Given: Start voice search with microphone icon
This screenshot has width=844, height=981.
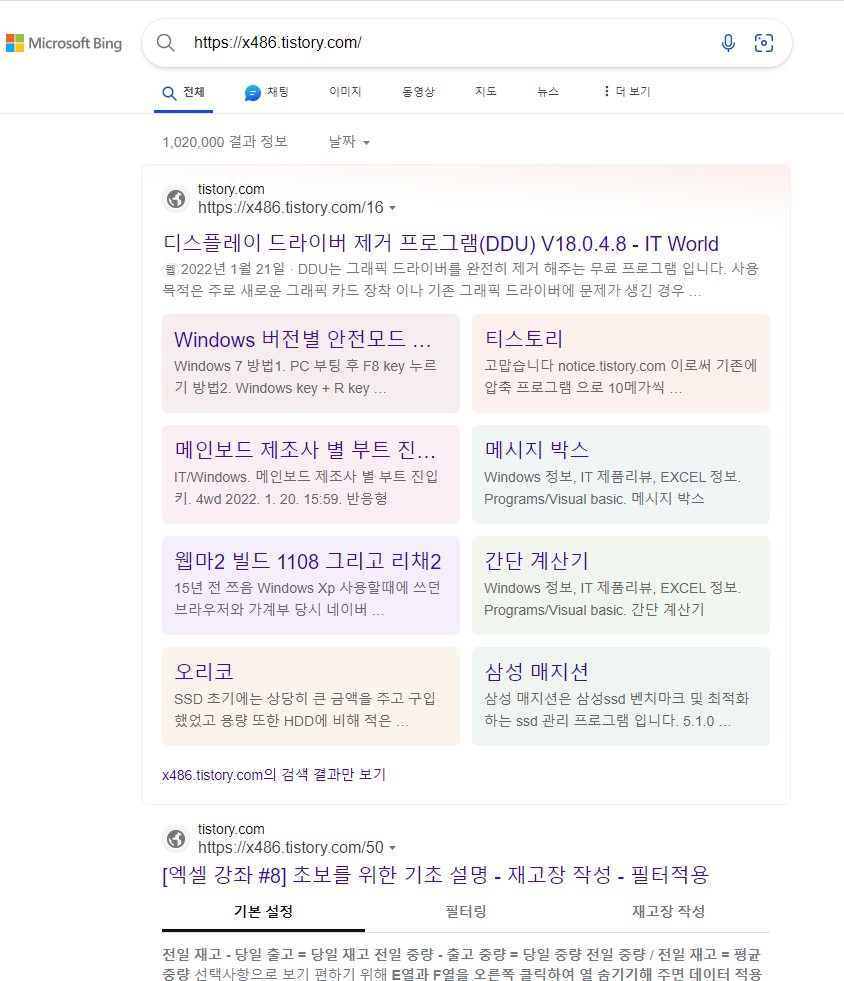Looking at the screenshot, I should (x=728, y=43).
